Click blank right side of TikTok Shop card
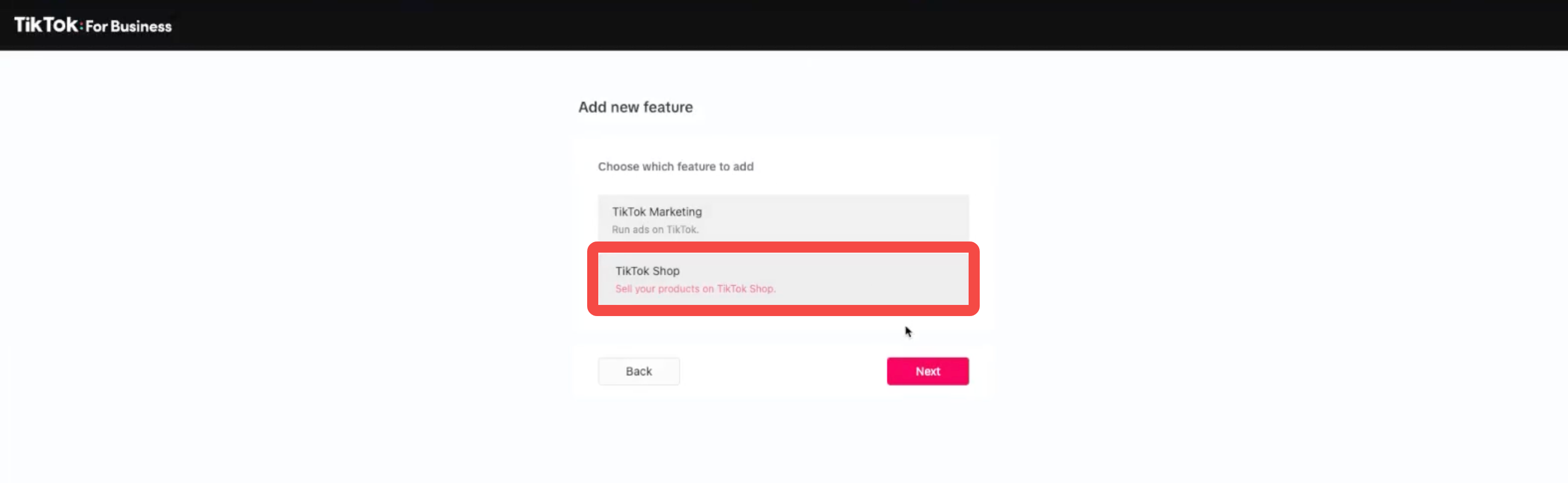Screen dimensions: 1568x483 coord(882,279)
